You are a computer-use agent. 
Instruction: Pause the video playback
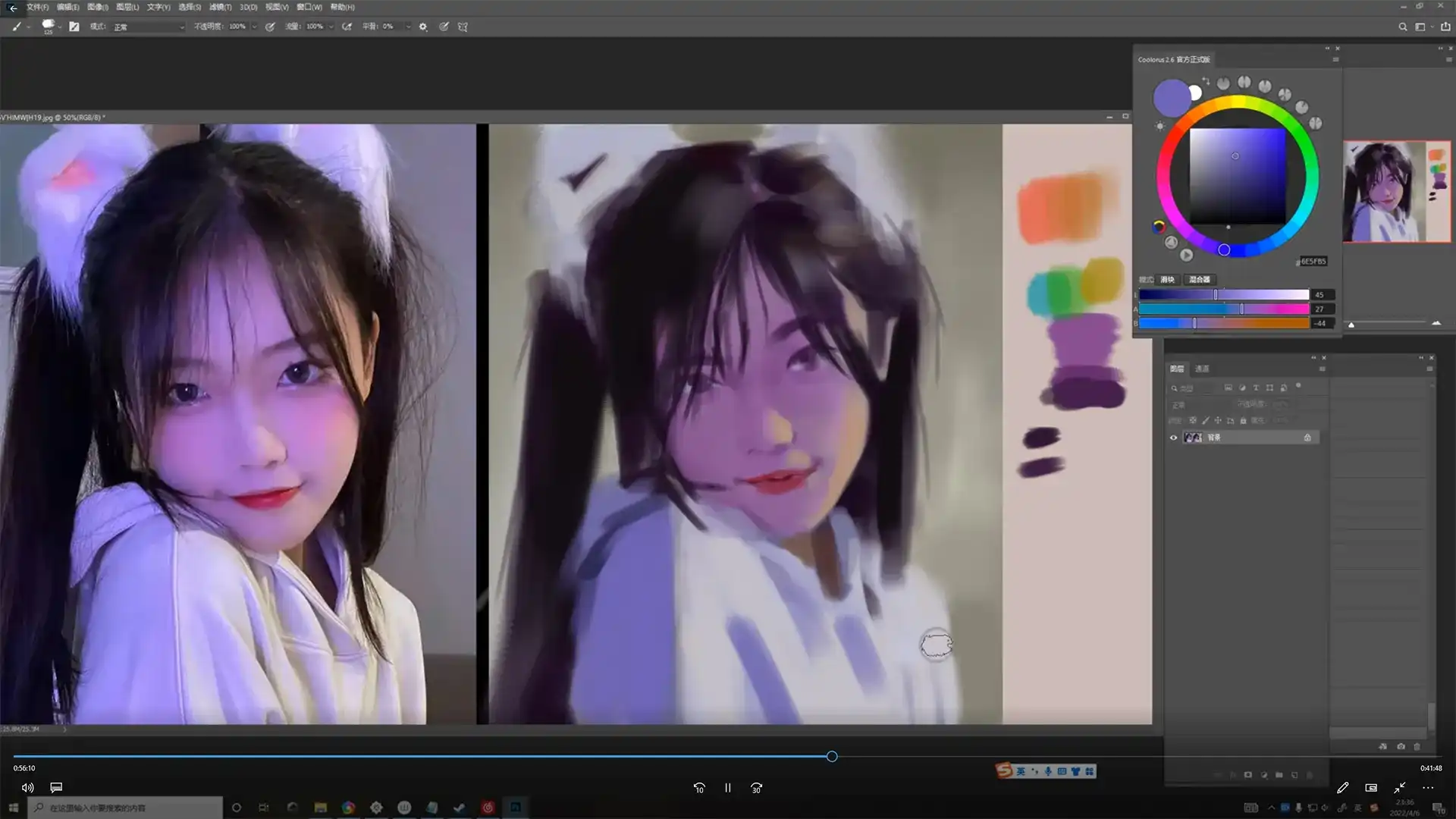(x=727, y=788)
